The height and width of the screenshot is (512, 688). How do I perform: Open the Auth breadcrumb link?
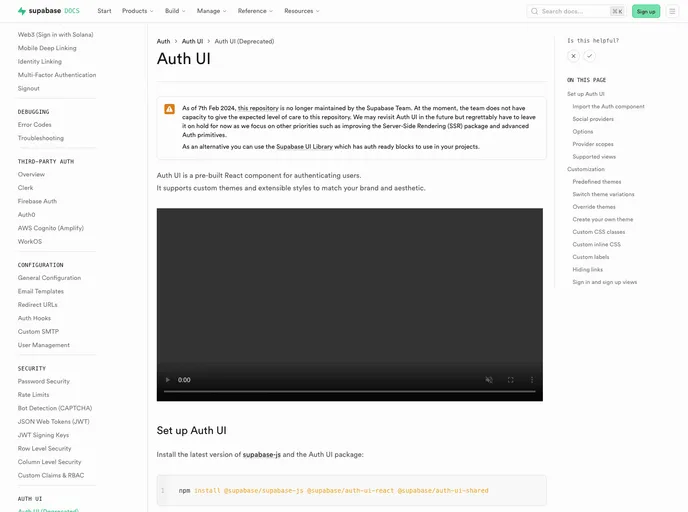pyautogui.click(x=163, y=41)
